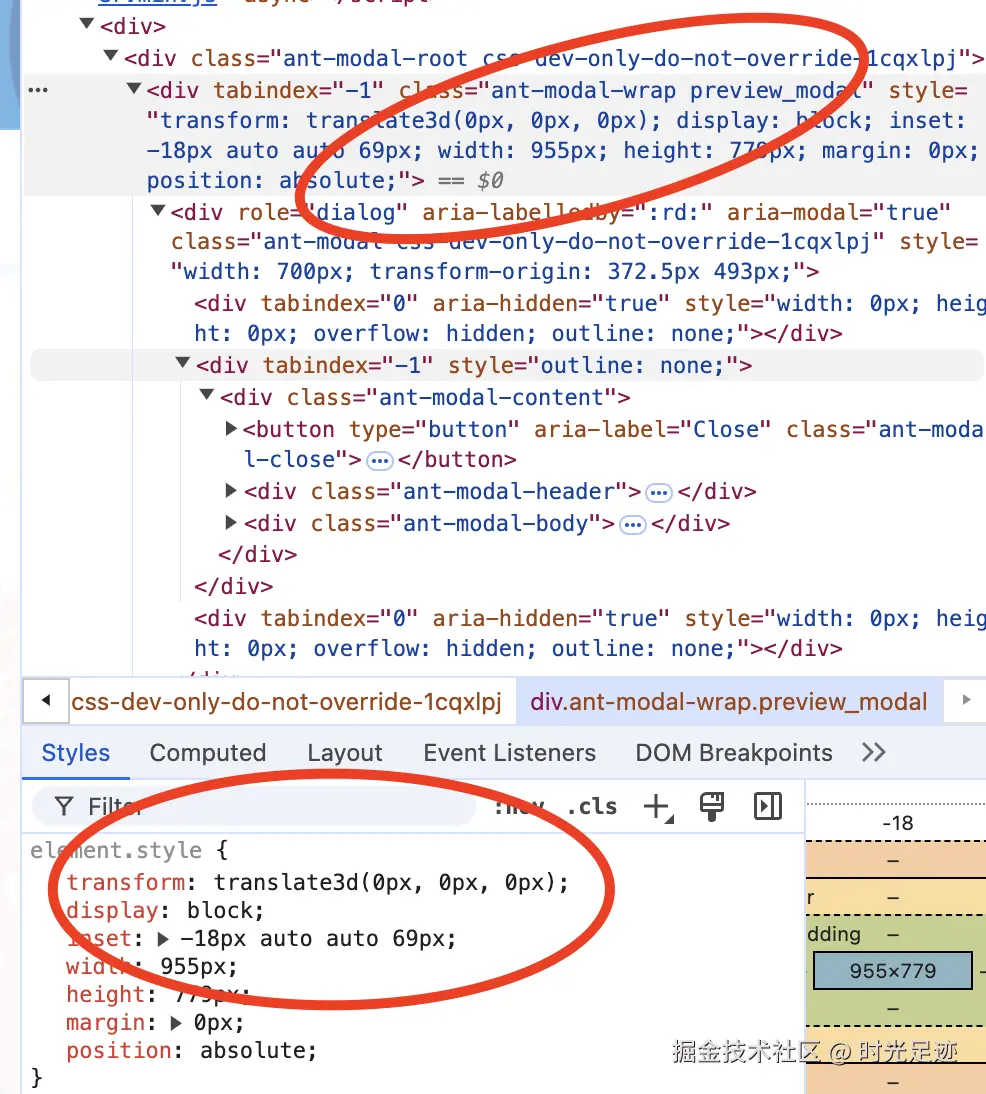Click the :hov pseudo-class states icon
Image resolution: width=986 pixels, height=1094 pixels.
point(517,806)
